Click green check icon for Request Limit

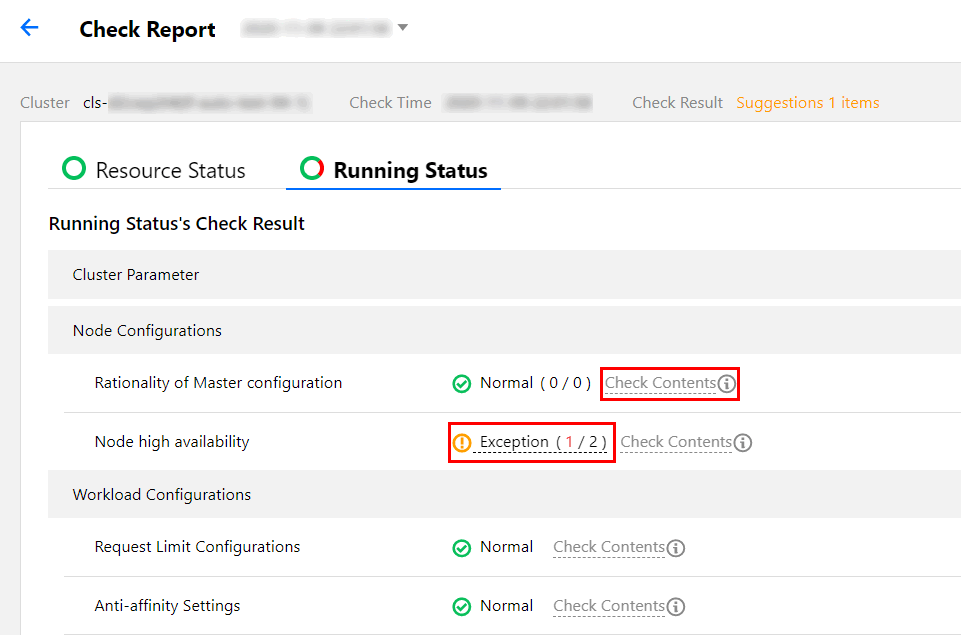coord(461,548)
